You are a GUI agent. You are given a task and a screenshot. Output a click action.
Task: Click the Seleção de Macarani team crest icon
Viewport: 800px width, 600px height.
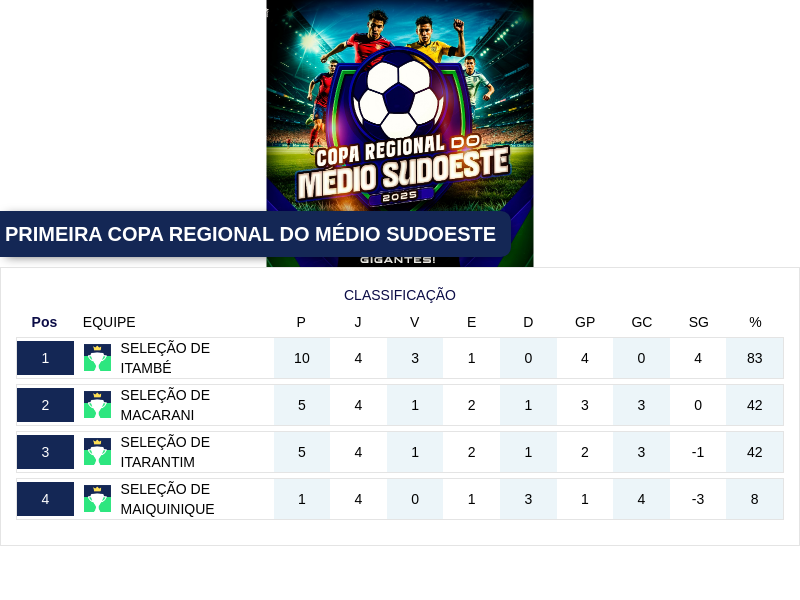97,405
